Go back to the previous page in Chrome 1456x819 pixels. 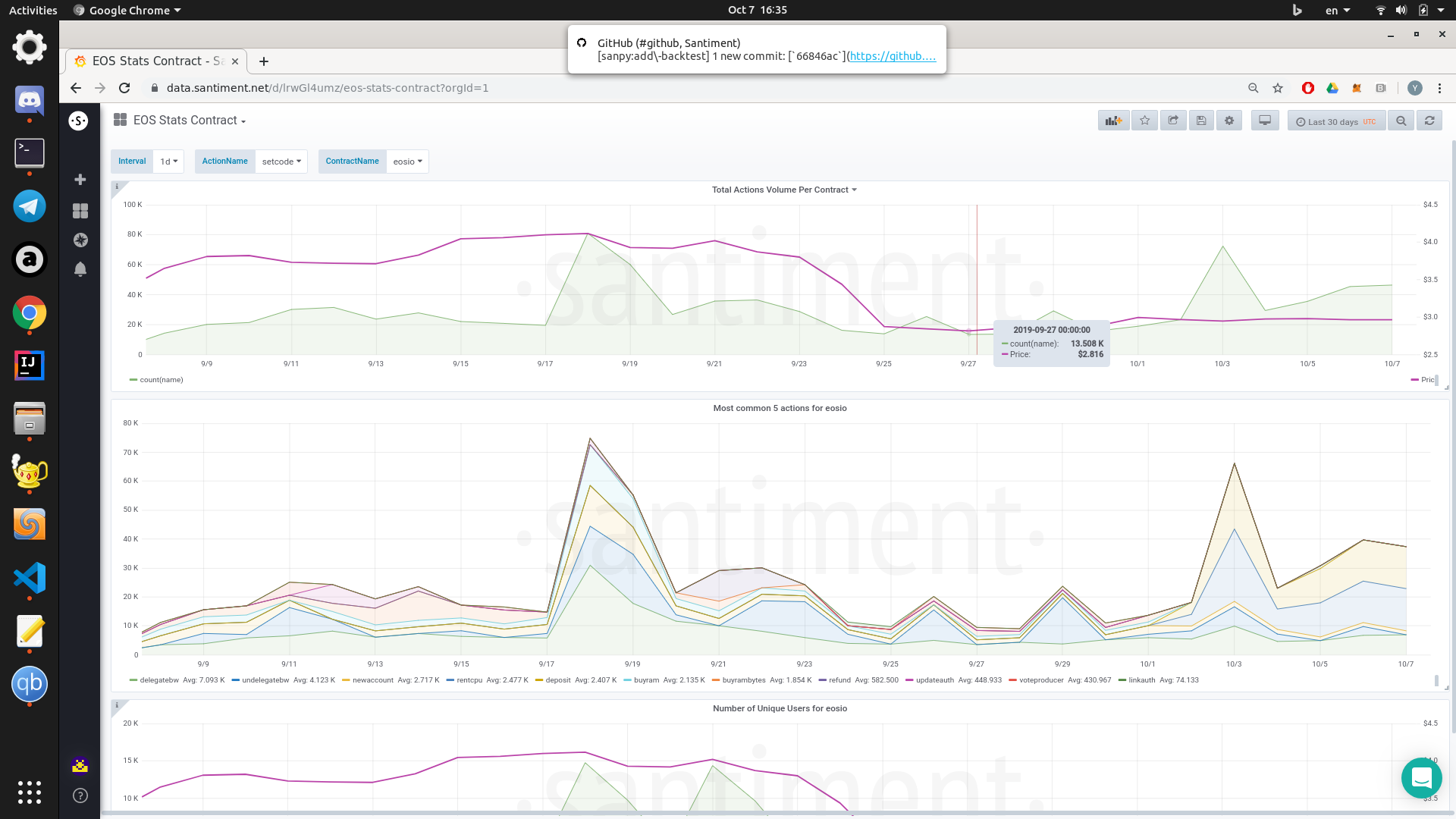pyautogui.click(x=76, y=88)
